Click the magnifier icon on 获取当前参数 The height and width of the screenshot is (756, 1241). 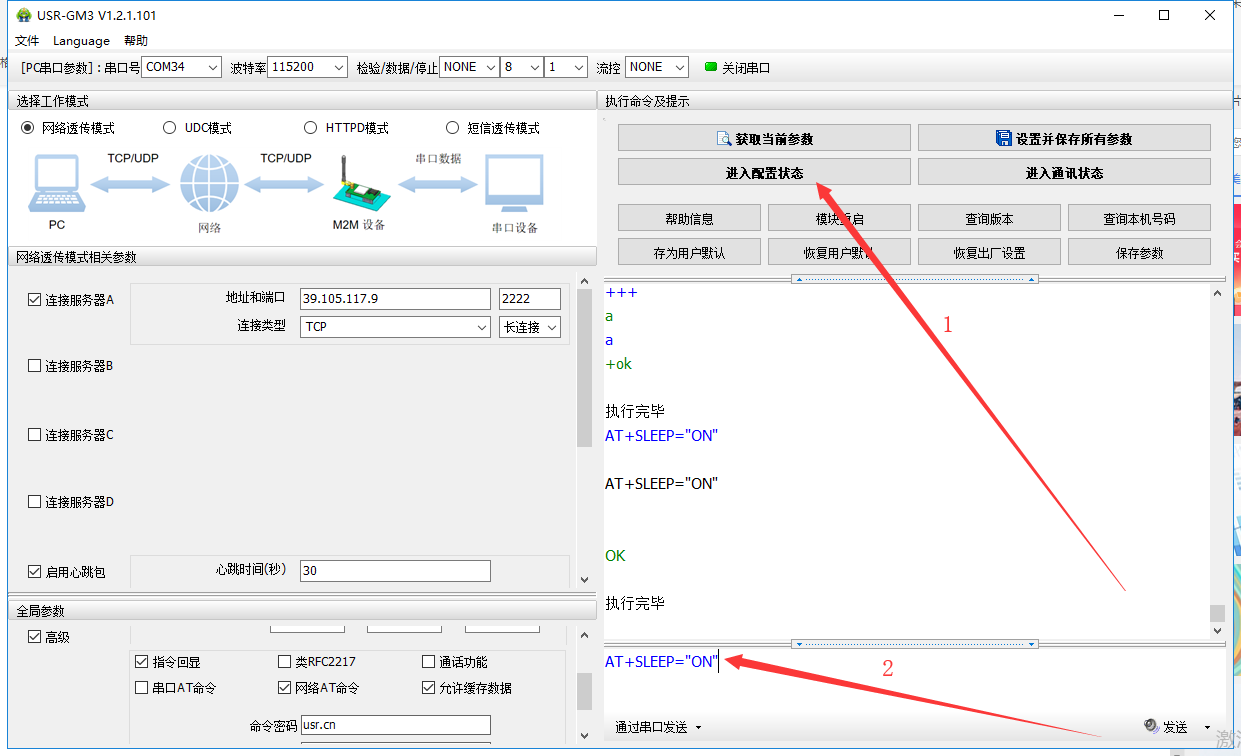pyautogui.click(x=724, y=139)
